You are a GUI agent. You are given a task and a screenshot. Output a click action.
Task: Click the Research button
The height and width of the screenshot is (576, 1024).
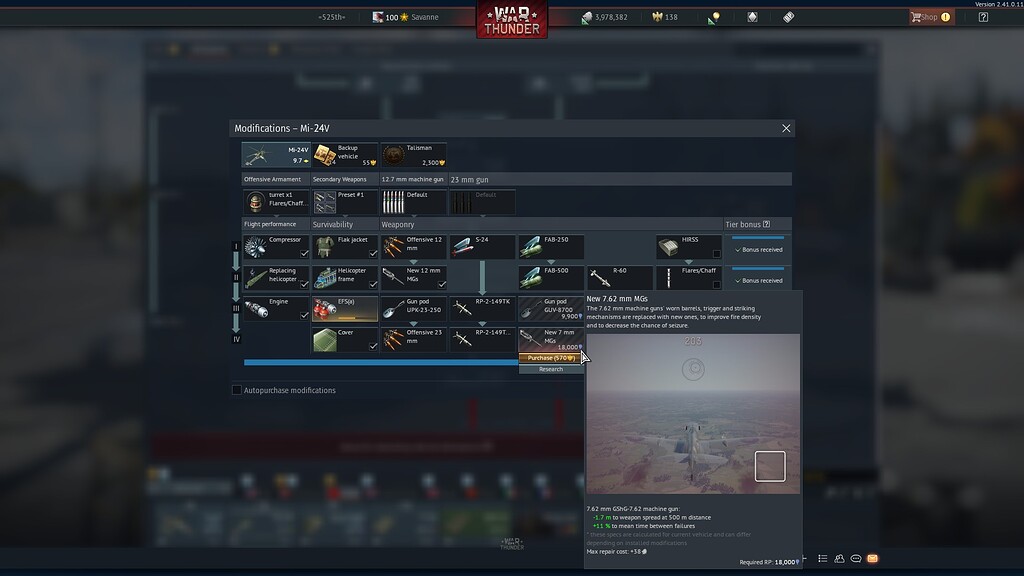(551, 369)
